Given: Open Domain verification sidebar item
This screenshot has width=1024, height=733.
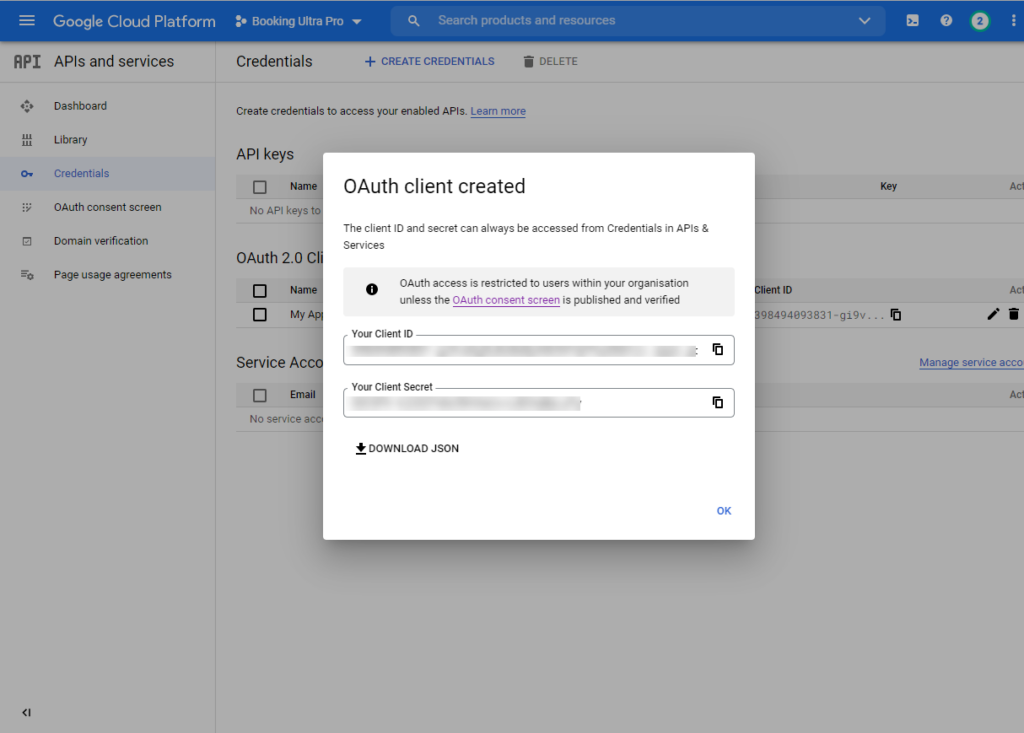Looking at the screenshot, I should point(101,241).
